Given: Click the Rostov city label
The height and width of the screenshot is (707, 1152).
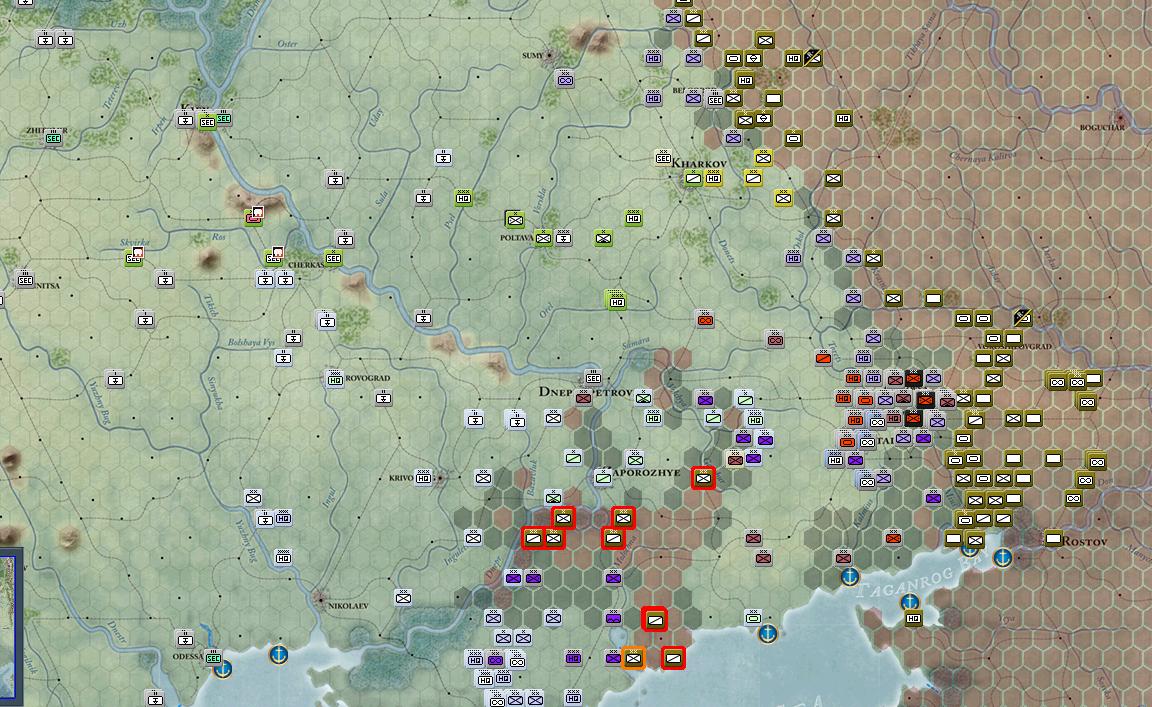Looking at the screenshot, I should [1084, 542].
